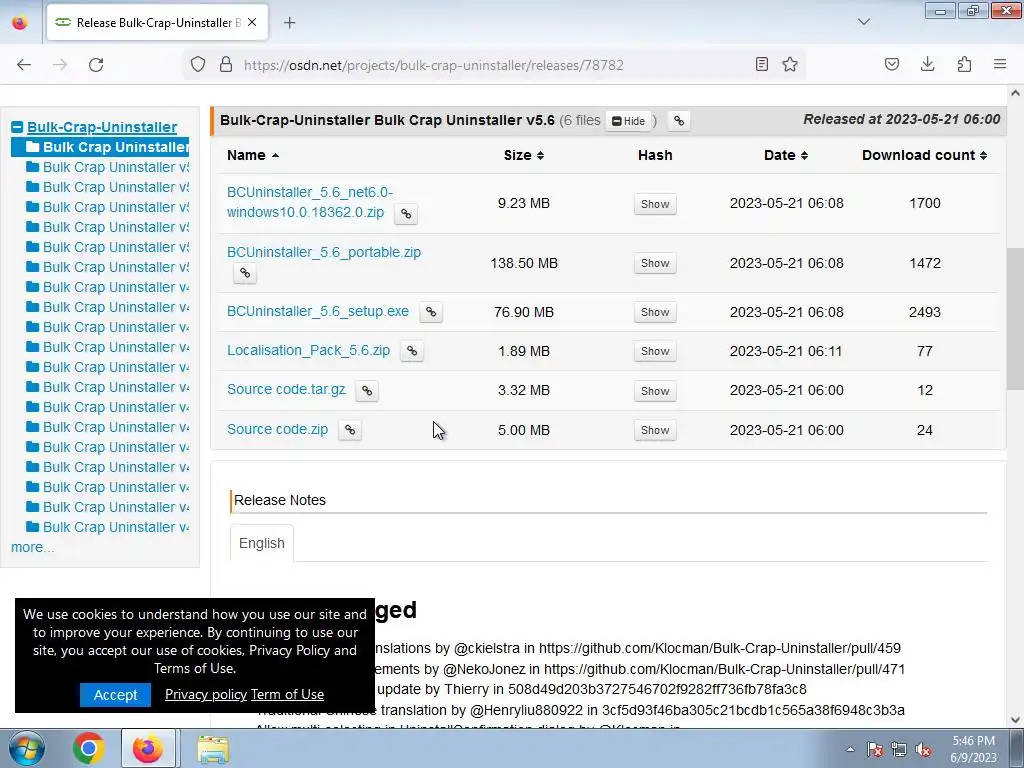Viewport: 1024px width, 768px height.
Task: Show hash for BCUninstaller_5.6_setup.exe
Action: coord(655,312)
